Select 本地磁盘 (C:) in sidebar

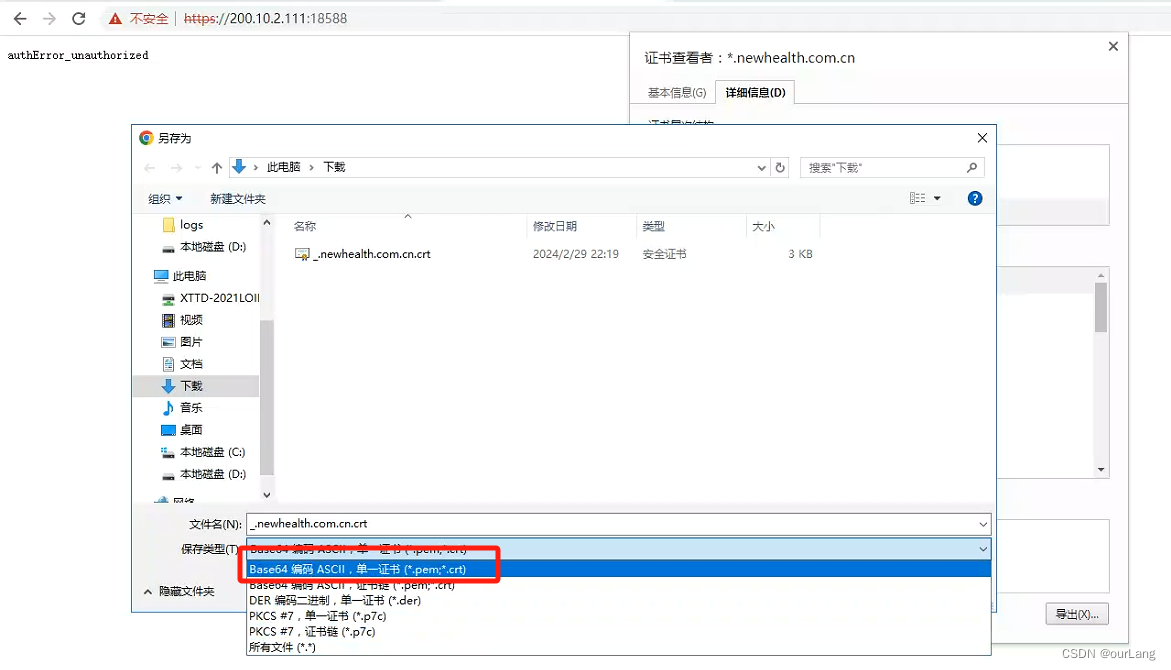pyautogui.click(x=203, y=453)
